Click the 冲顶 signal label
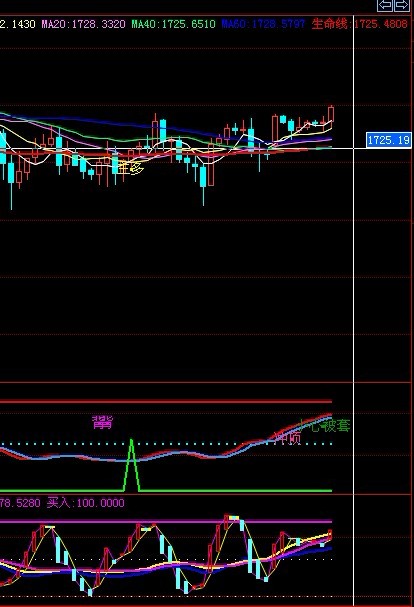Screen dimensions: 414x607 pyautogui.click(x=287, y=438)
